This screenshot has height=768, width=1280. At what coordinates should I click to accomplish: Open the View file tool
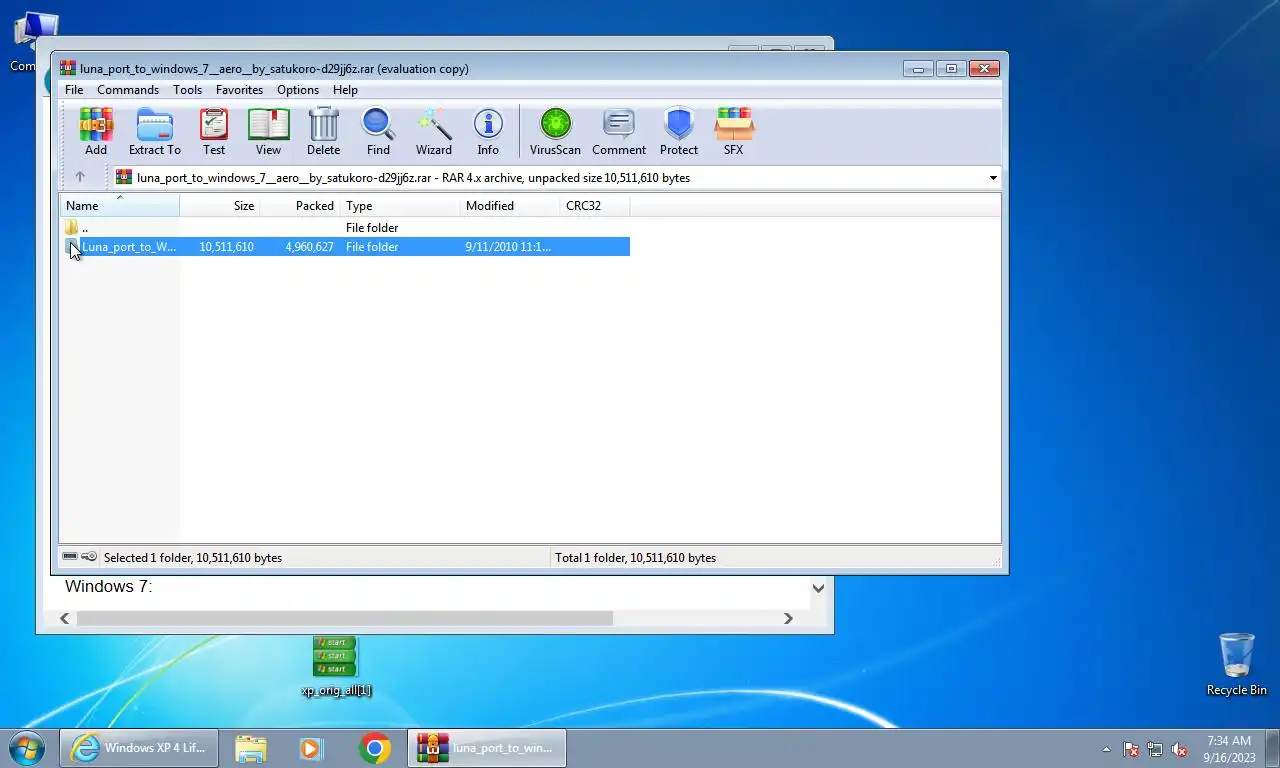click(268, 132)
